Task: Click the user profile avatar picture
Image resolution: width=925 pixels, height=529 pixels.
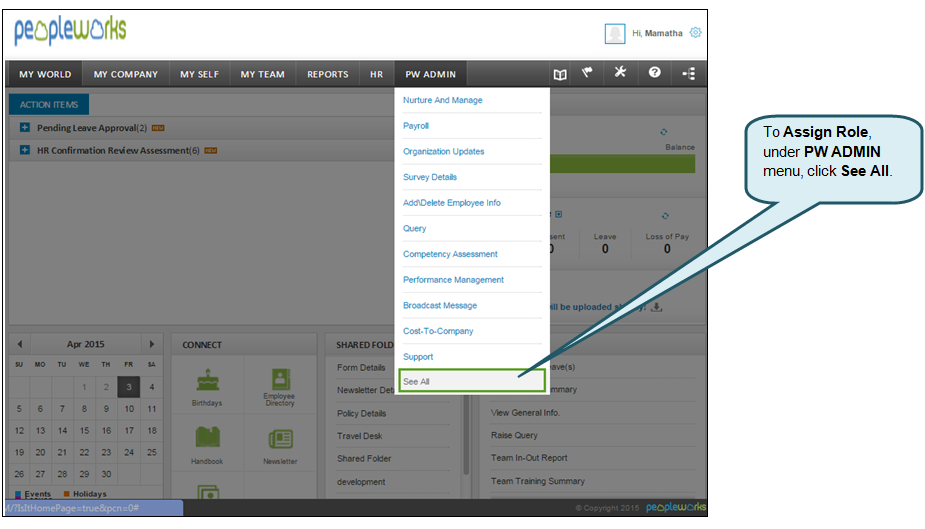Action: (615, 33)
